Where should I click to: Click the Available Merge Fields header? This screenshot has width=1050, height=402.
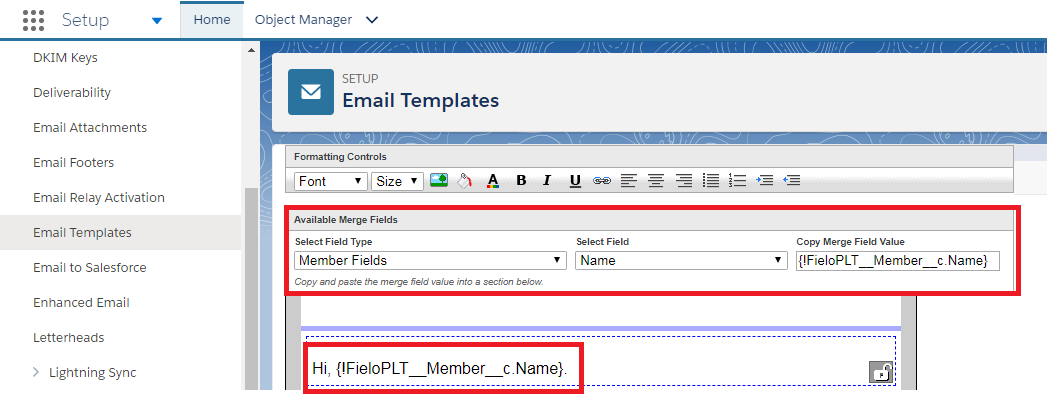tap(346, 219)
